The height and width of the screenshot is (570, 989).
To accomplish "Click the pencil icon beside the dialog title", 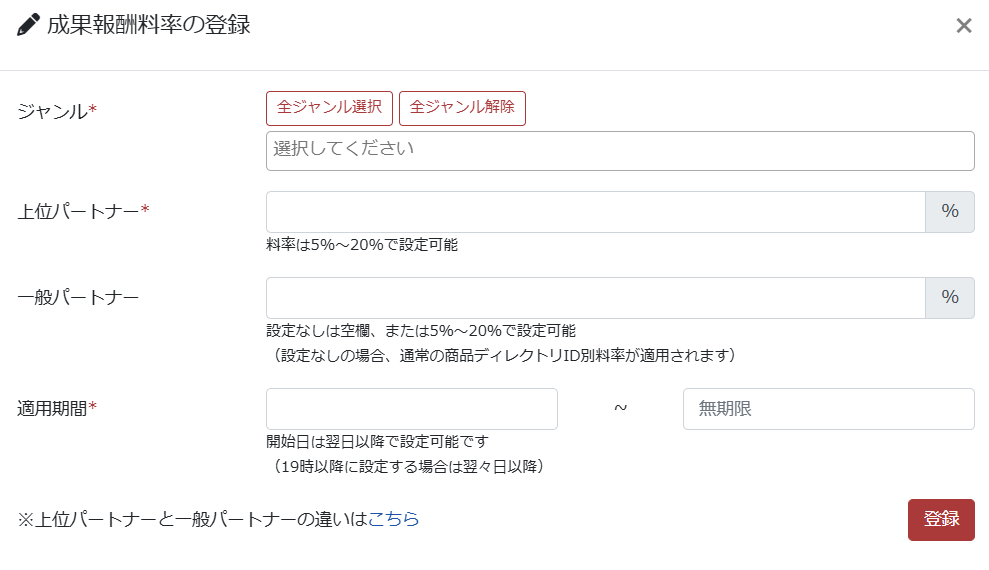I will pos(29,26).
